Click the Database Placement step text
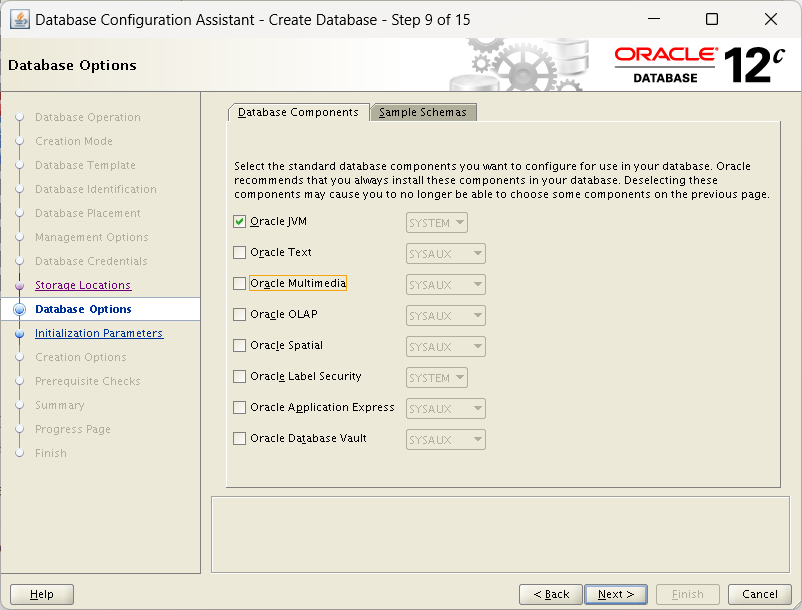 (x=88, y=213)
